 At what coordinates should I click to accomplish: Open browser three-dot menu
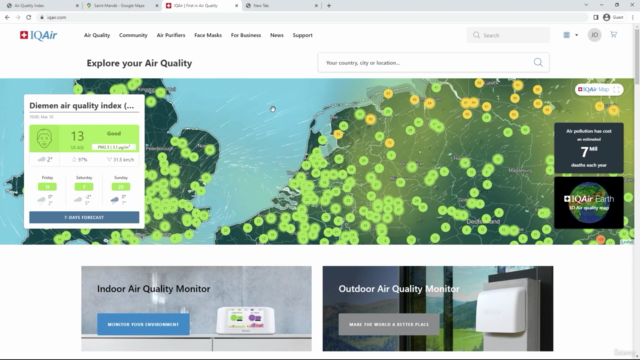pyautogui.click(x=633, y=17)
